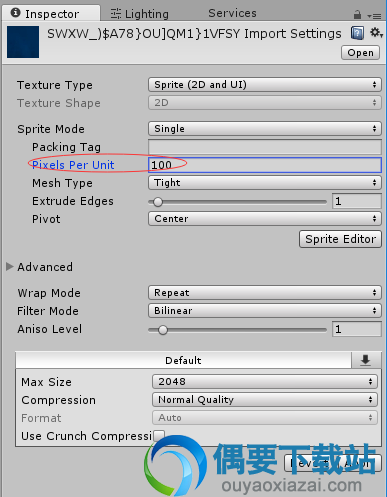Click the Wrap Mode label

(x=49, y=293)
